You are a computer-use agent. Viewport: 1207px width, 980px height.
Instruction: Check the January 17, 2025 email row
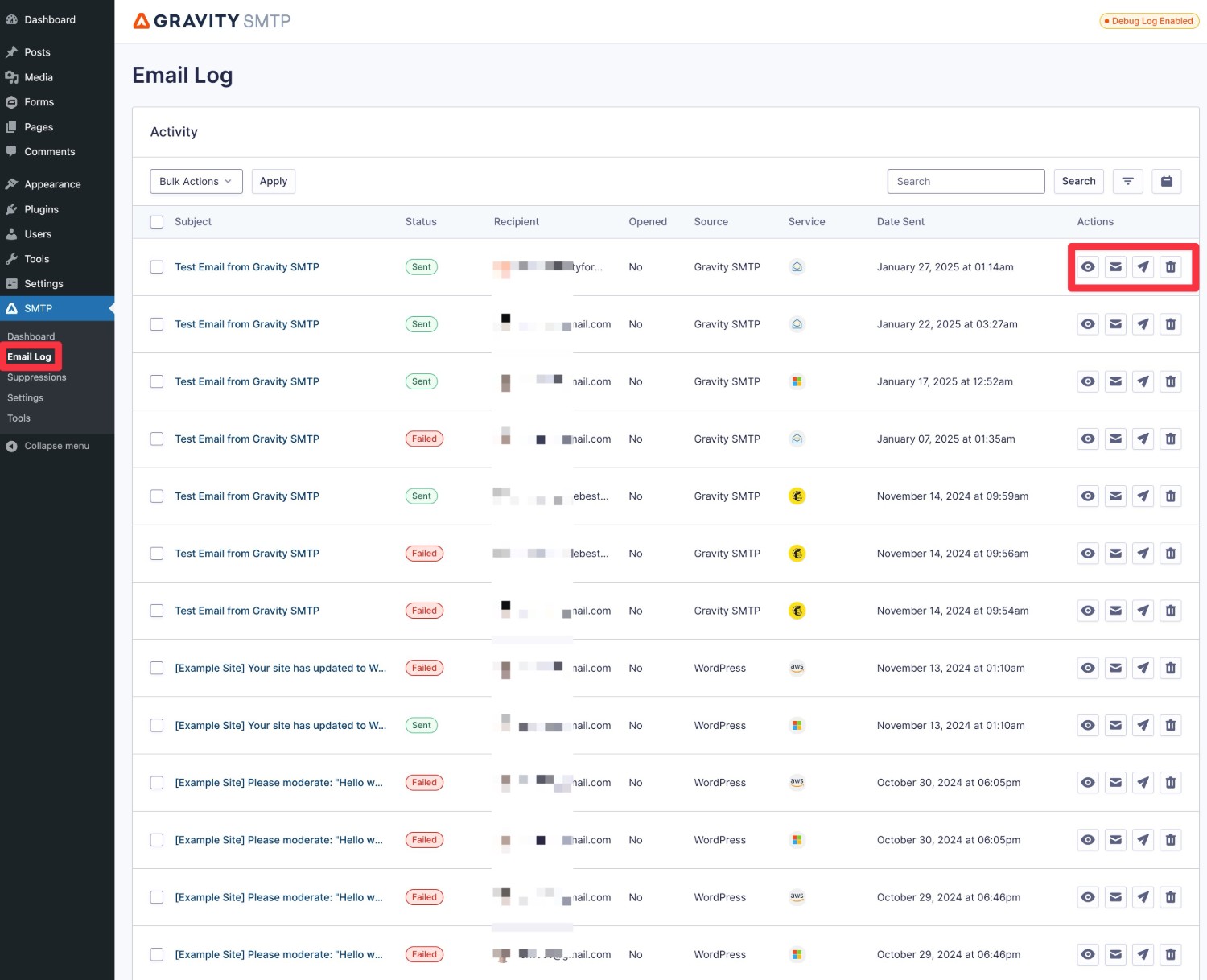tap(157, 381)
